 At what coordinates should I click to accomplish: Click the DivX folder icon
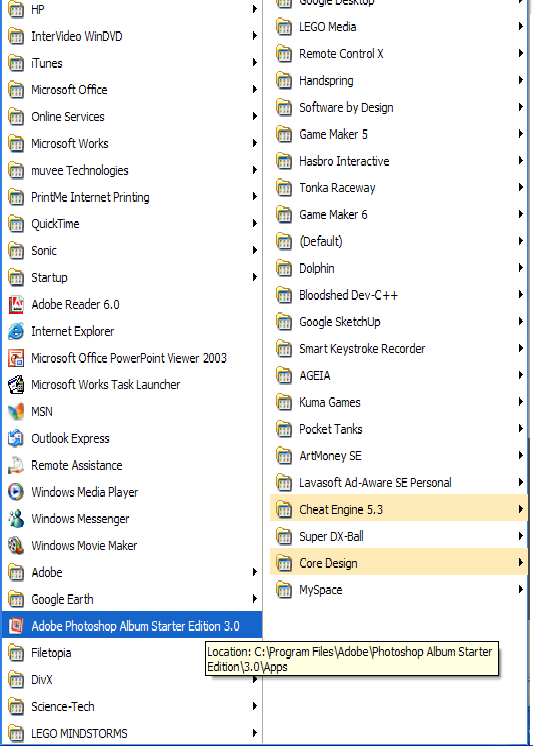point(16,680)
